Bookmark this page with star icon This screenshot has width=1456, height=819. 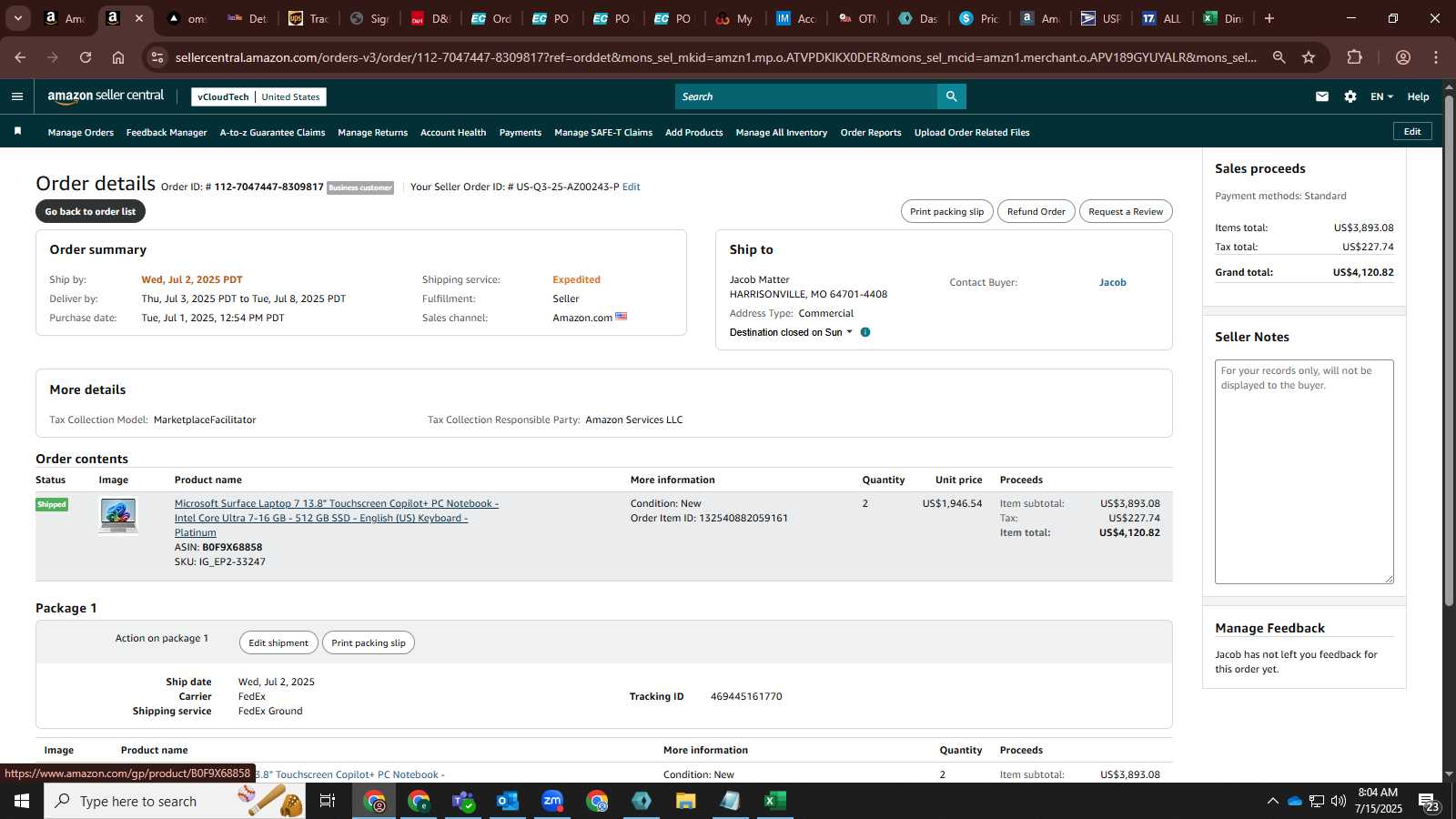pos(1309,57)
